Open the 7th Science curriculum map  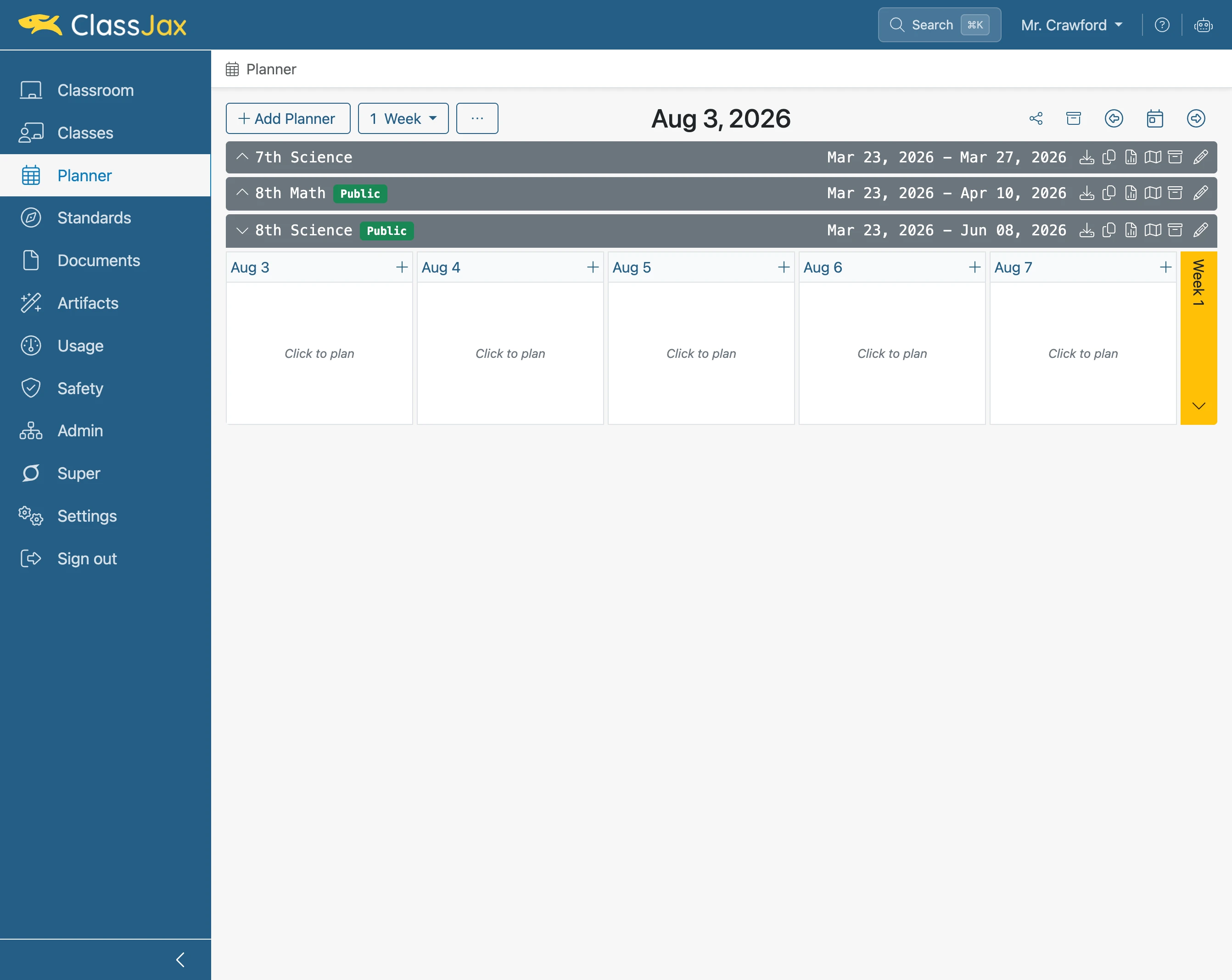point(1153,157)
